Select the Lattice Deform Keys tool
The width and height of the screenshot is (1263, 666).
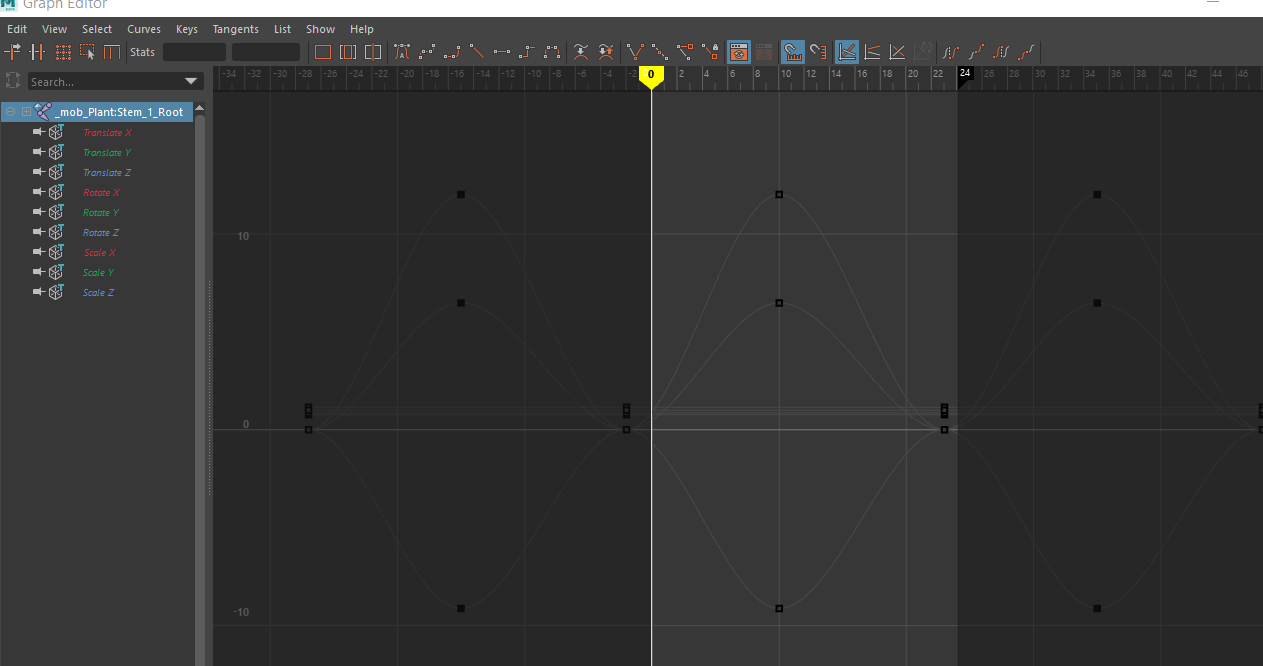[62, 51]
